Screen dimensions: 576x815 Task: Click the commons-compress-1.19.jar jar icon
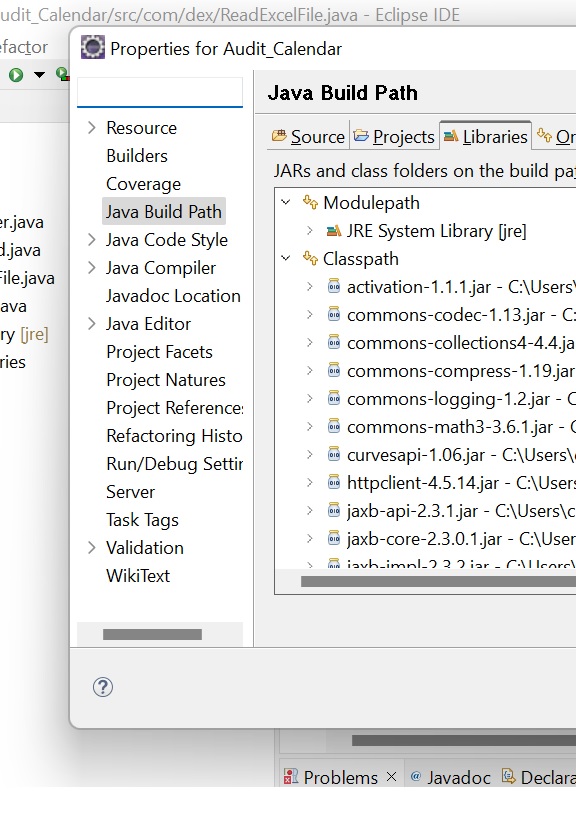(x=334, y=371)
